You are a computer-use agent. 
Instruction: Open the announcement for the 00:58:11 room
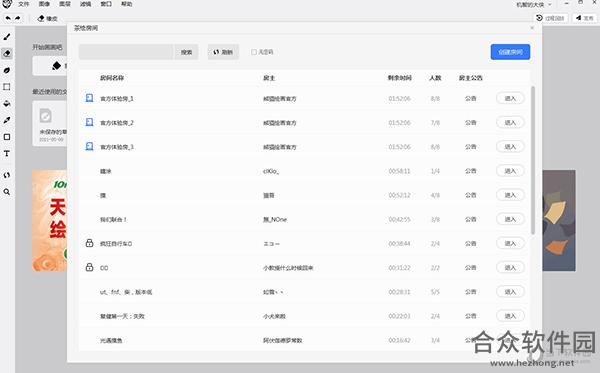(470, 171)
